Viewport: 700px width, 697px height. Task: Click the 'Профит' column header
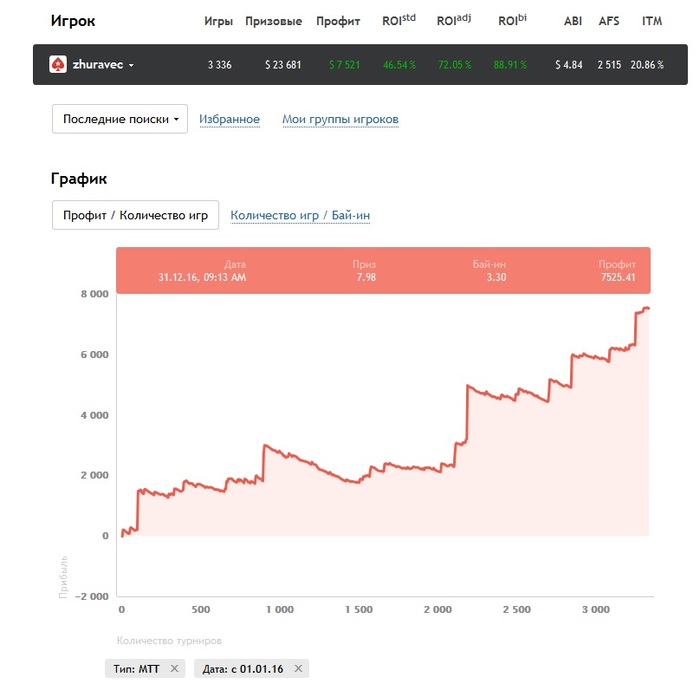338,21
